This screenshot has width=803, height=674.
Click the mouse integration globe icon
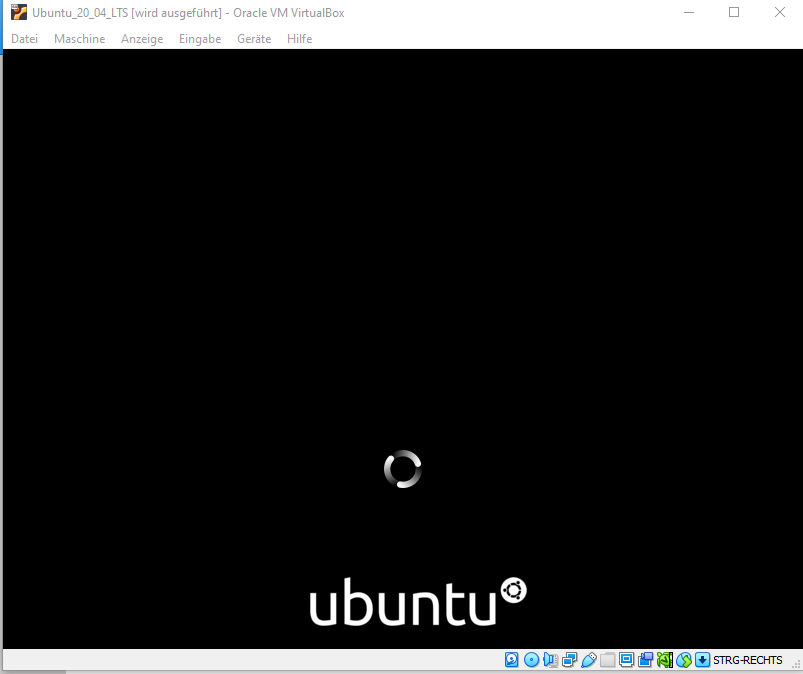pos(684,660)
